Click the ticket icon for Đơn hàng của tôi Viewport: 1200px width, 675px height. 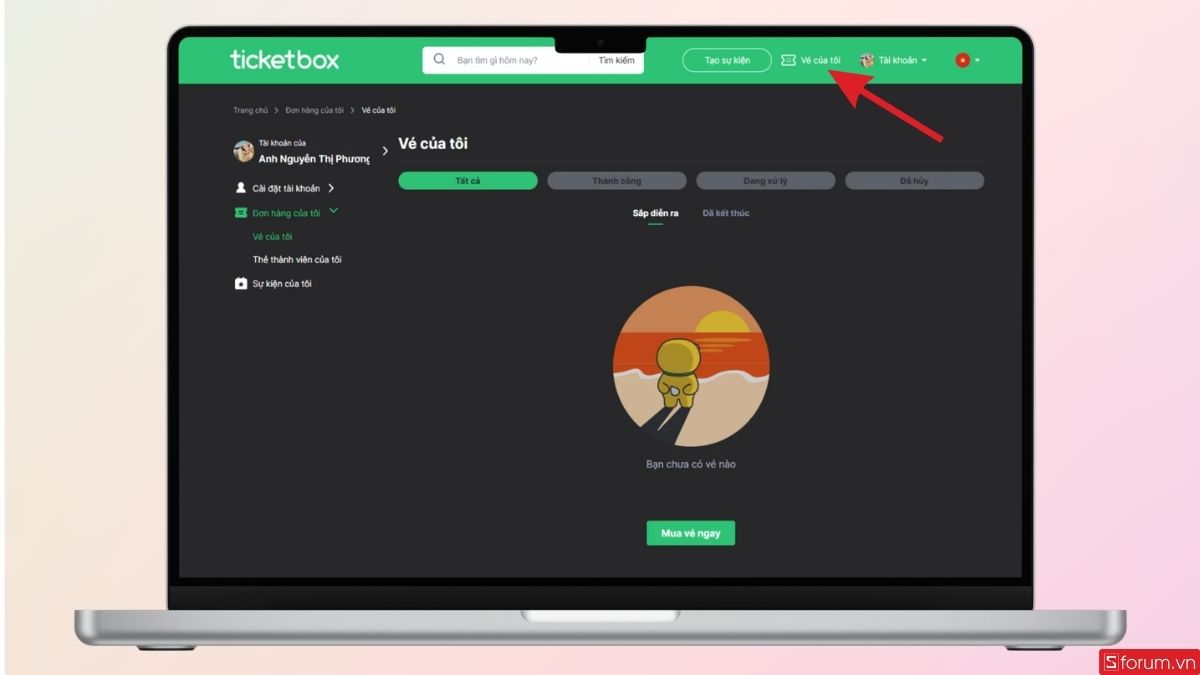point(240,212)
